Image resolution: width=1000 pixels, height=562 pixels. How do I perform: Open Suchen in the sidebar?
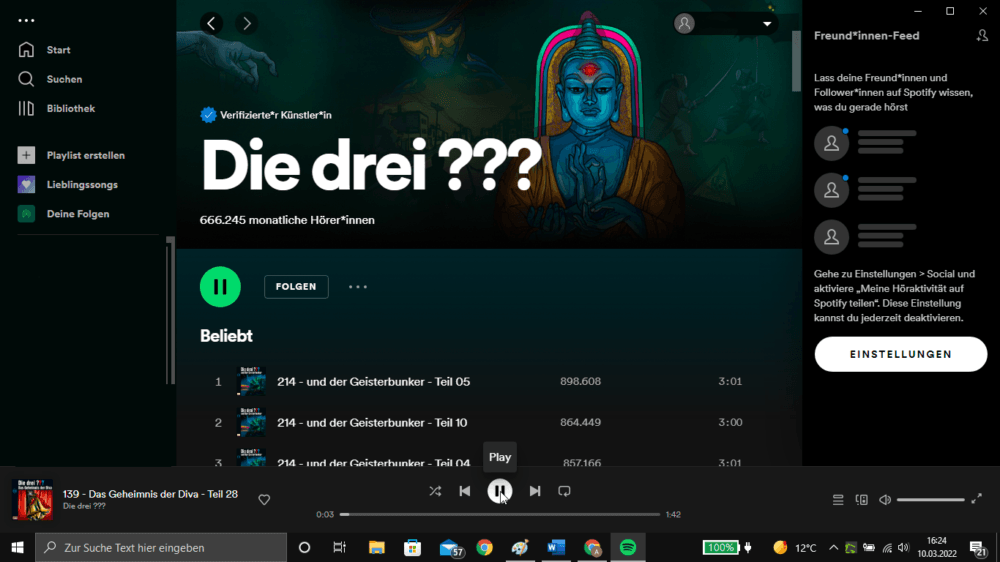pyautogui.click(x=64, y=79)
